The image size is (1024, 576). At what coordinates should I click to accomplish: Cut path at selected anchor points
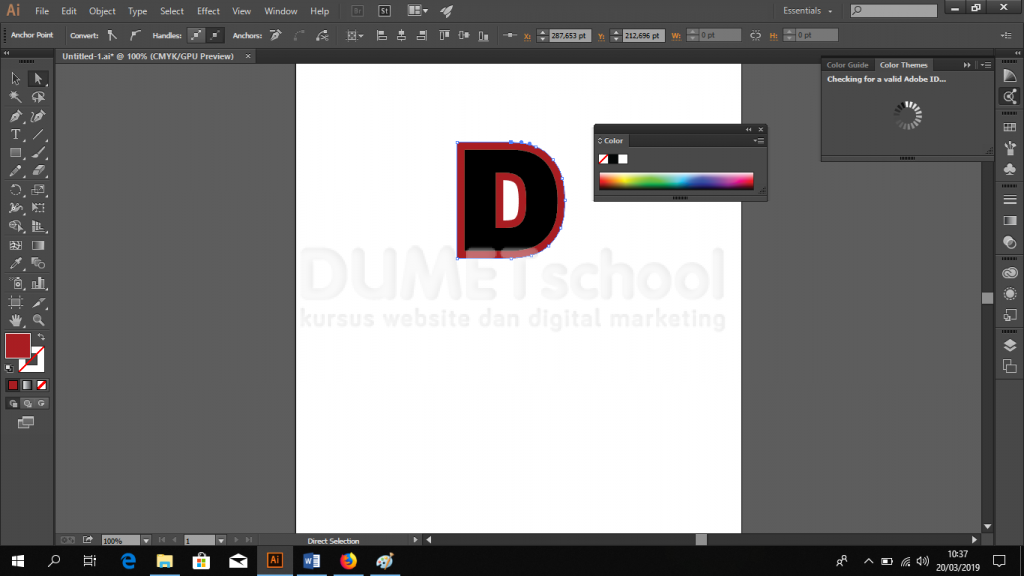[x=322, y=35]
